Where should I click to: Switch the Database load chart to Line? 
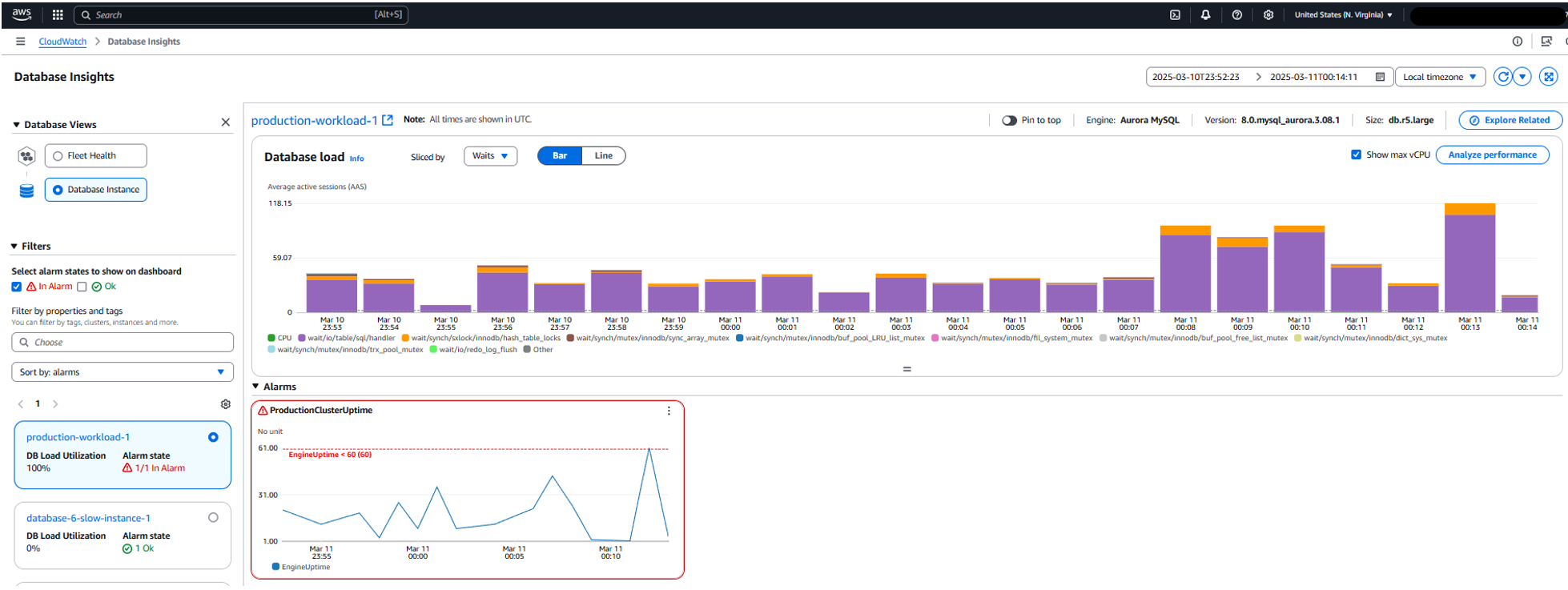[604, 156]
